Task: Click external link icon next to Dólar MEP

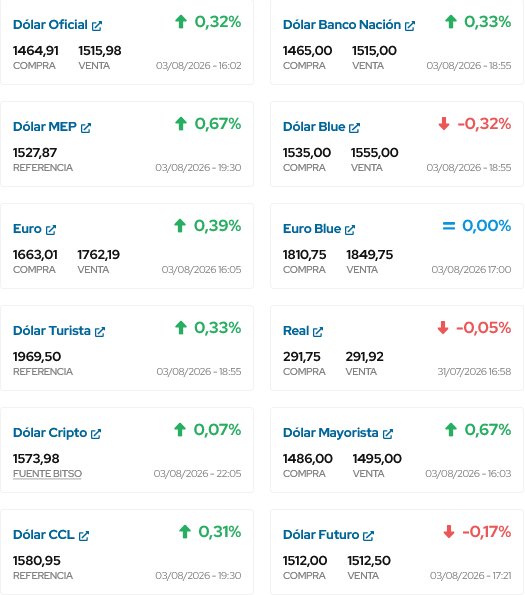Action: pyautogui.click(x=86, y=128)
